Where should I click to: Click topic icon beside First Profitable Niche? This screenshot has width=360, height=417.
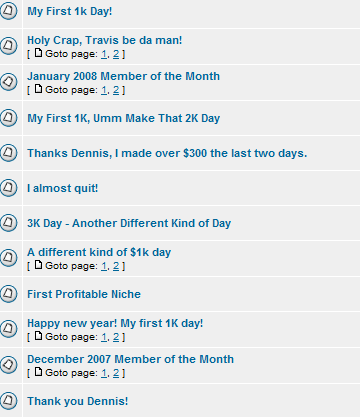[8, 294]
